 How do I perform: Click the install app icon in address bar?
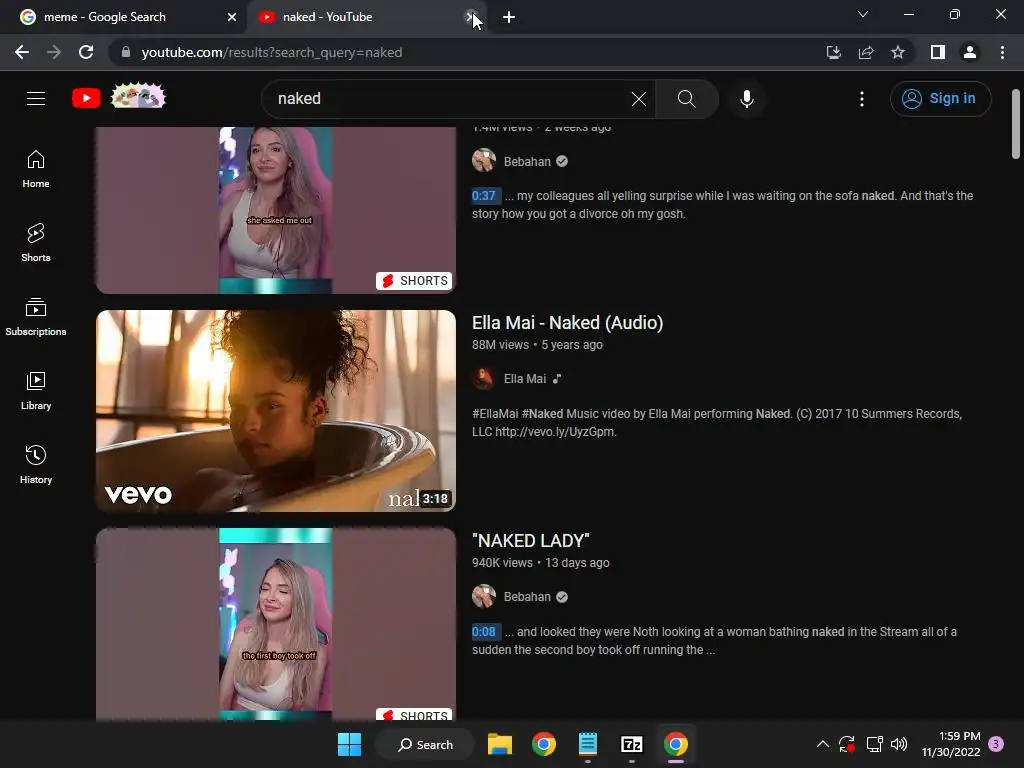(833, 52)
